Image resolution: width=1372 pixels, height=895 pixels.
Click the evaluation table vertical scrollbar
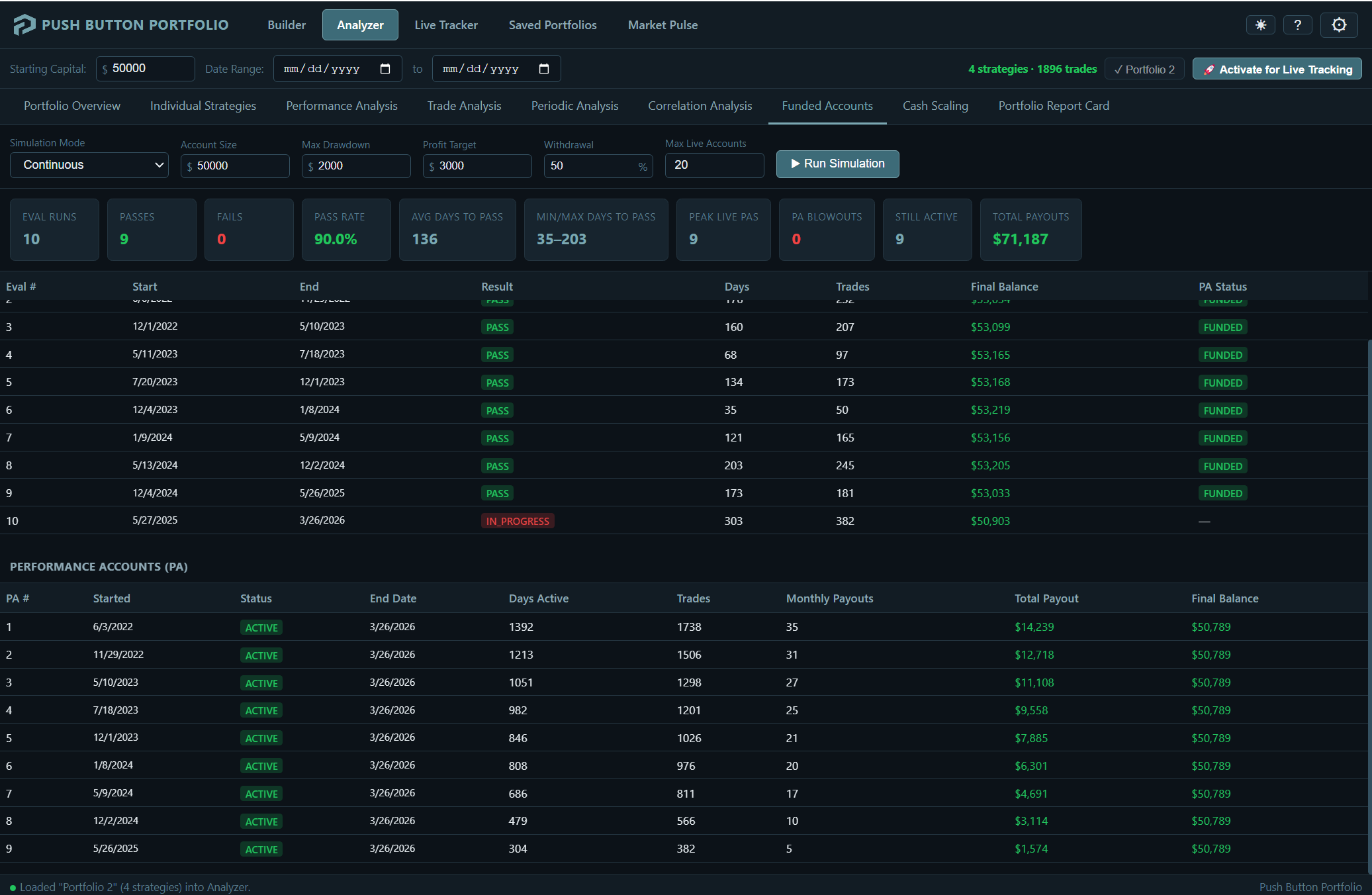coord(1369,430)
